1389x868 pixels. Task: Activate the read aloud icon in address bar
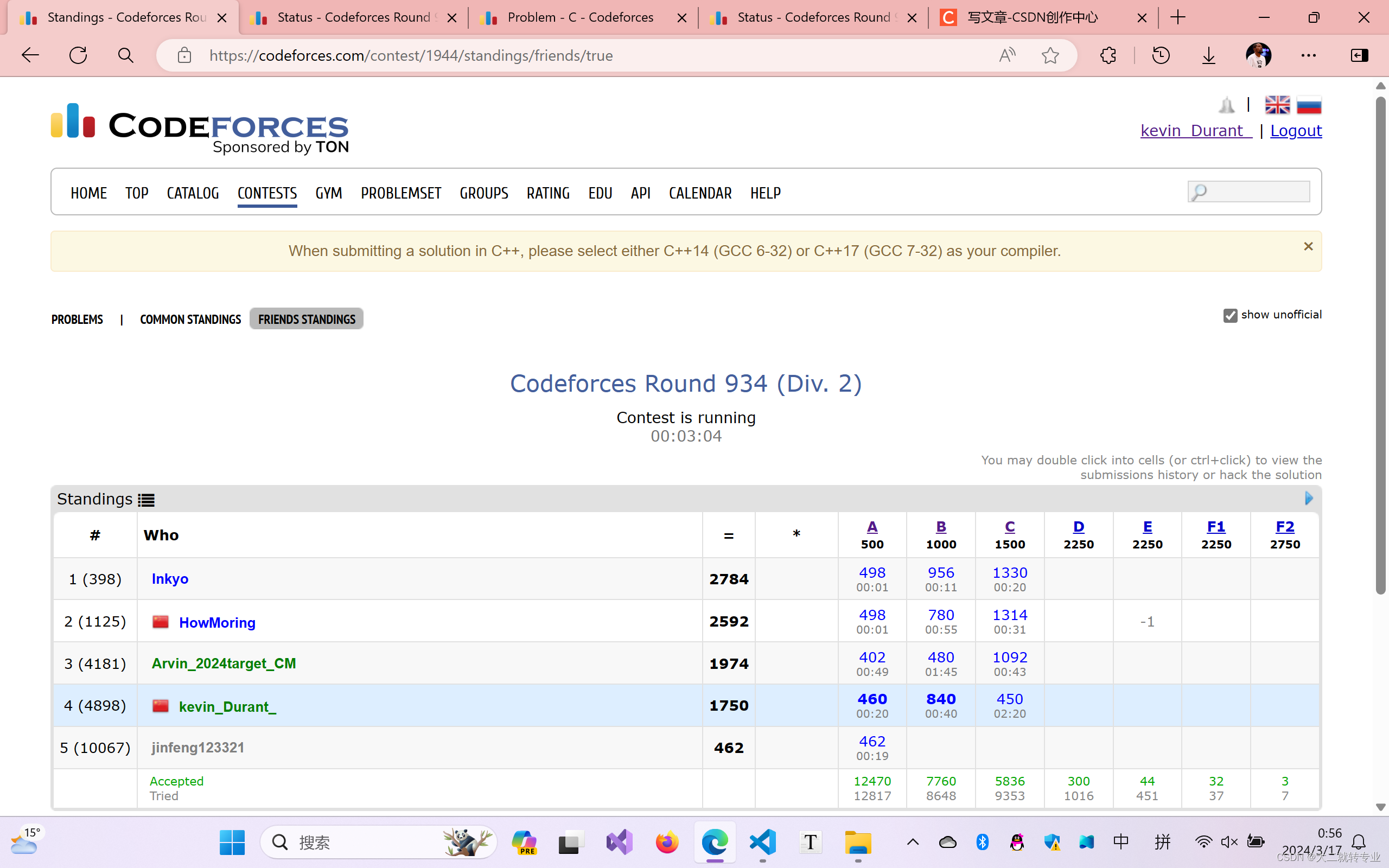[x=1006, y=55]
